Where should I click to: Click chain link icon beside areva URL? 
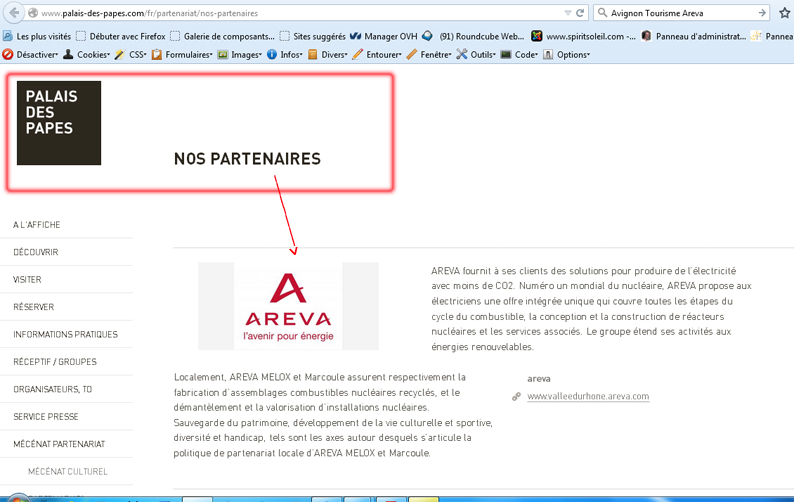point(516,397)
